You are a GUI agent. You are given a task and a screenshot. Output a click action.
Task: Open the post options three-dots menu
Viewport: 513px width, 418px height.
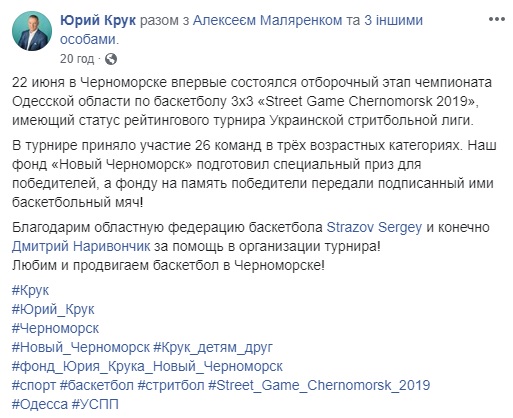[x=496, y=19]
